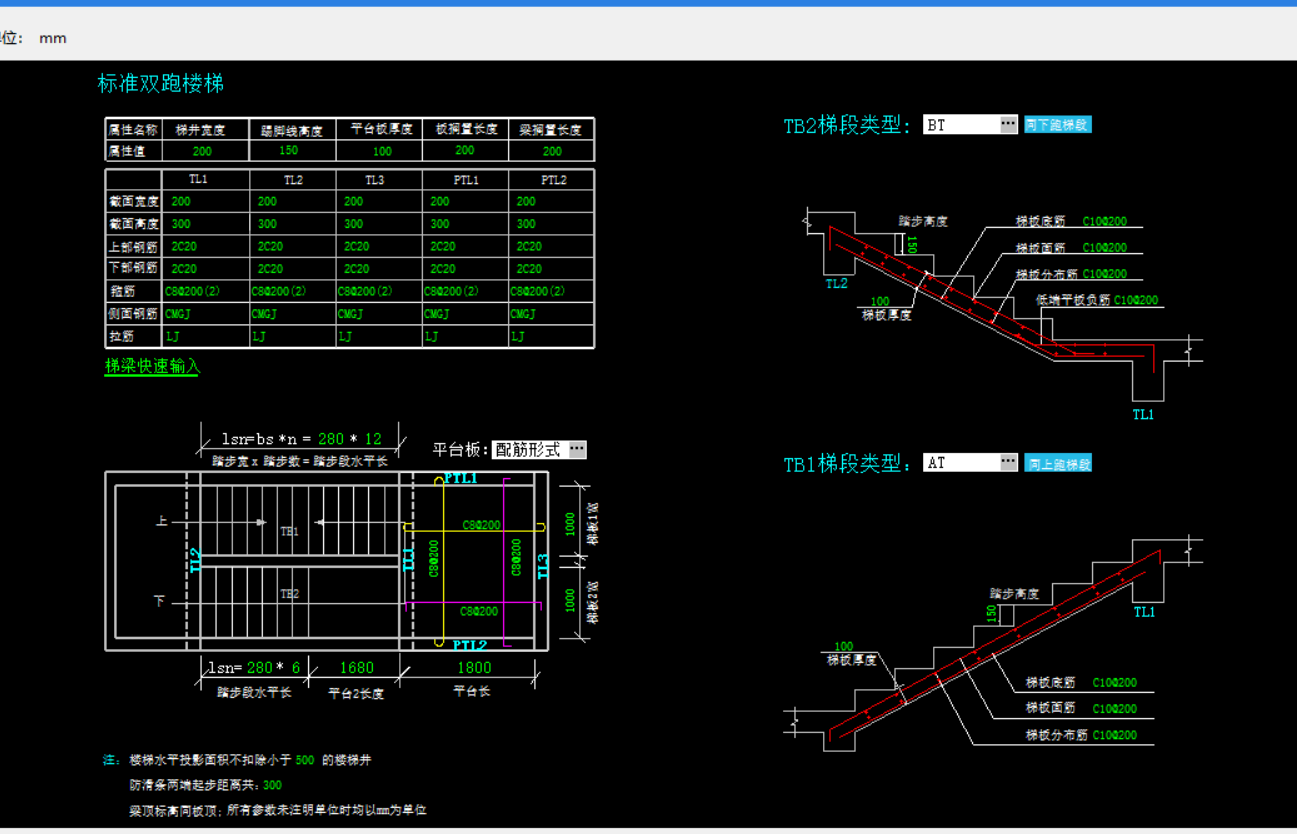
Task: Edit the upper horizontal C8@200 platform rebar
Action: [x=481, y=525]
